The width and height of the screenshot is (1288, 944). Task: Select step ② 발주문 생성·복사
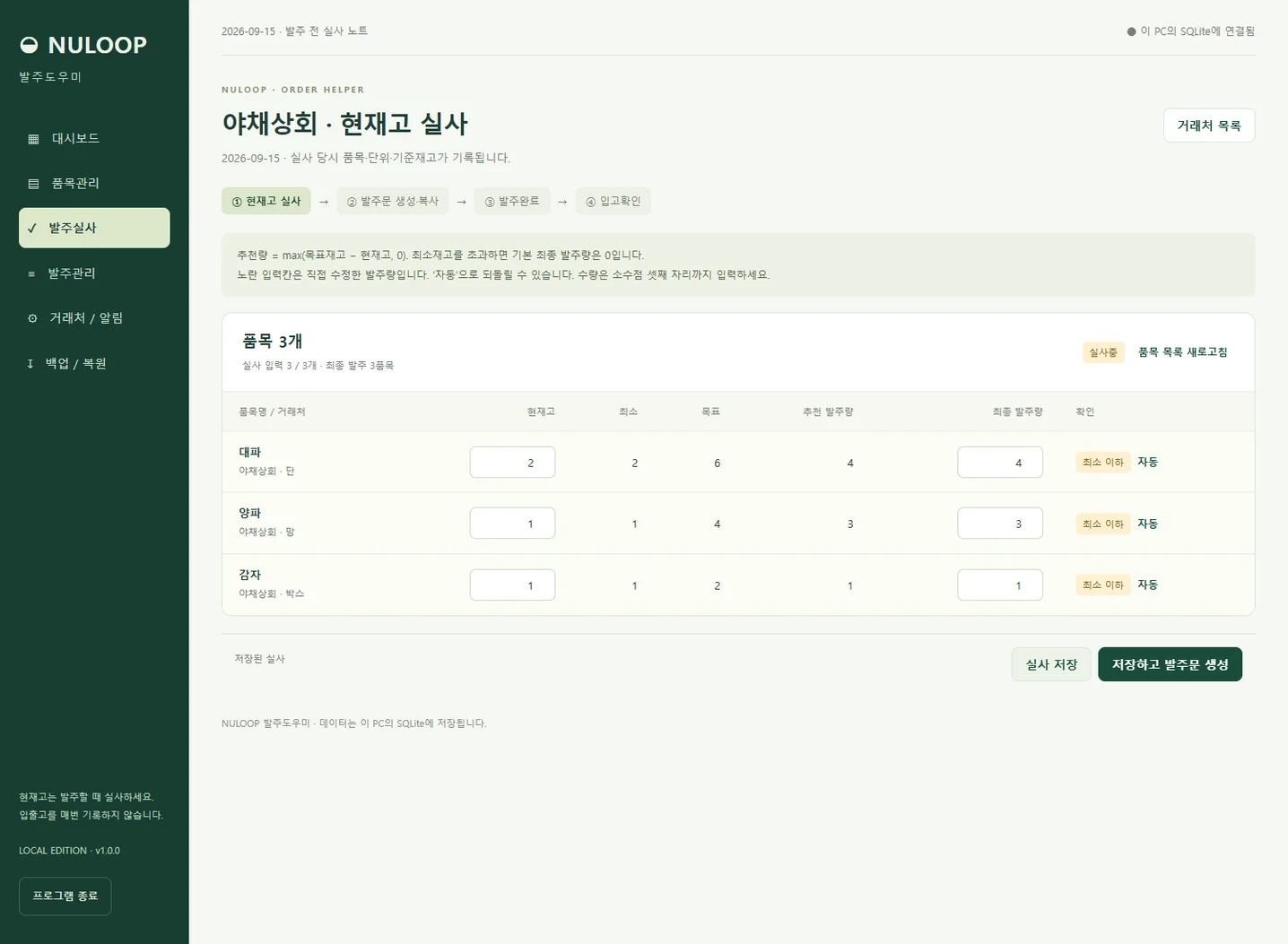pyautogui.click(x=393, y=201)
